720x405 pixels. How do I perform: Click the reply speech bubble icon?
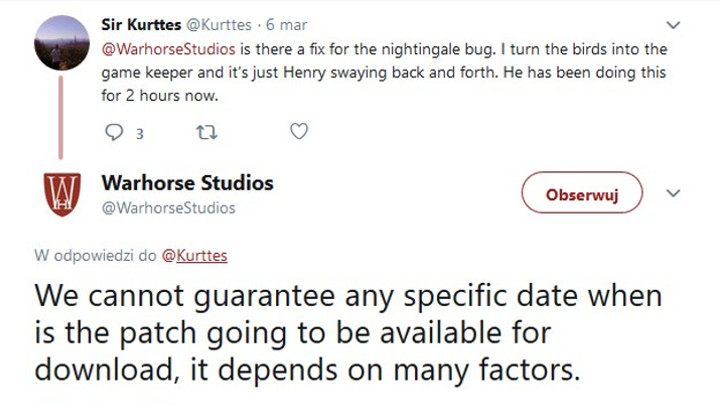point(112,131)
